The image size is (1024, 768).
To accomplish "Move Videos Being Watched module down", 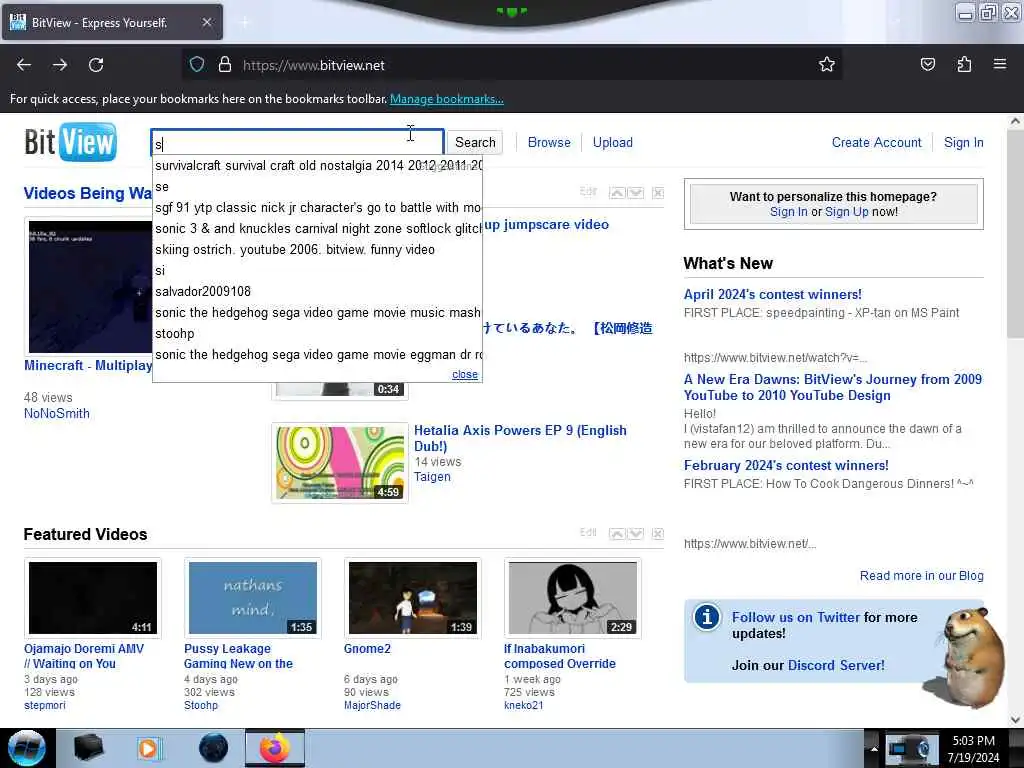I will [635, 193].
